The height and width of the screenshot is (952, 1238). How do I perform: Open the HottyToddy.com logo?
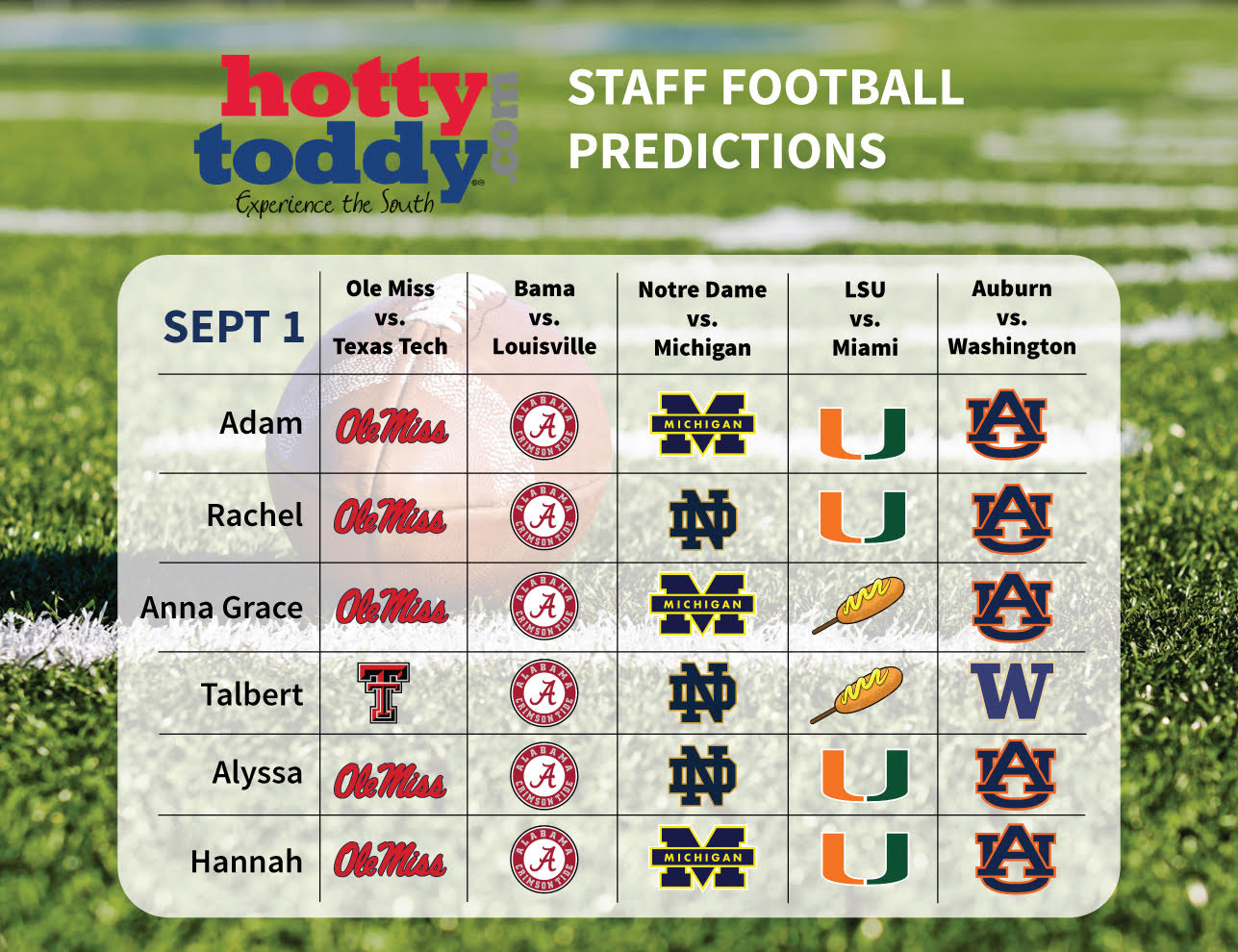pos(356,135)
